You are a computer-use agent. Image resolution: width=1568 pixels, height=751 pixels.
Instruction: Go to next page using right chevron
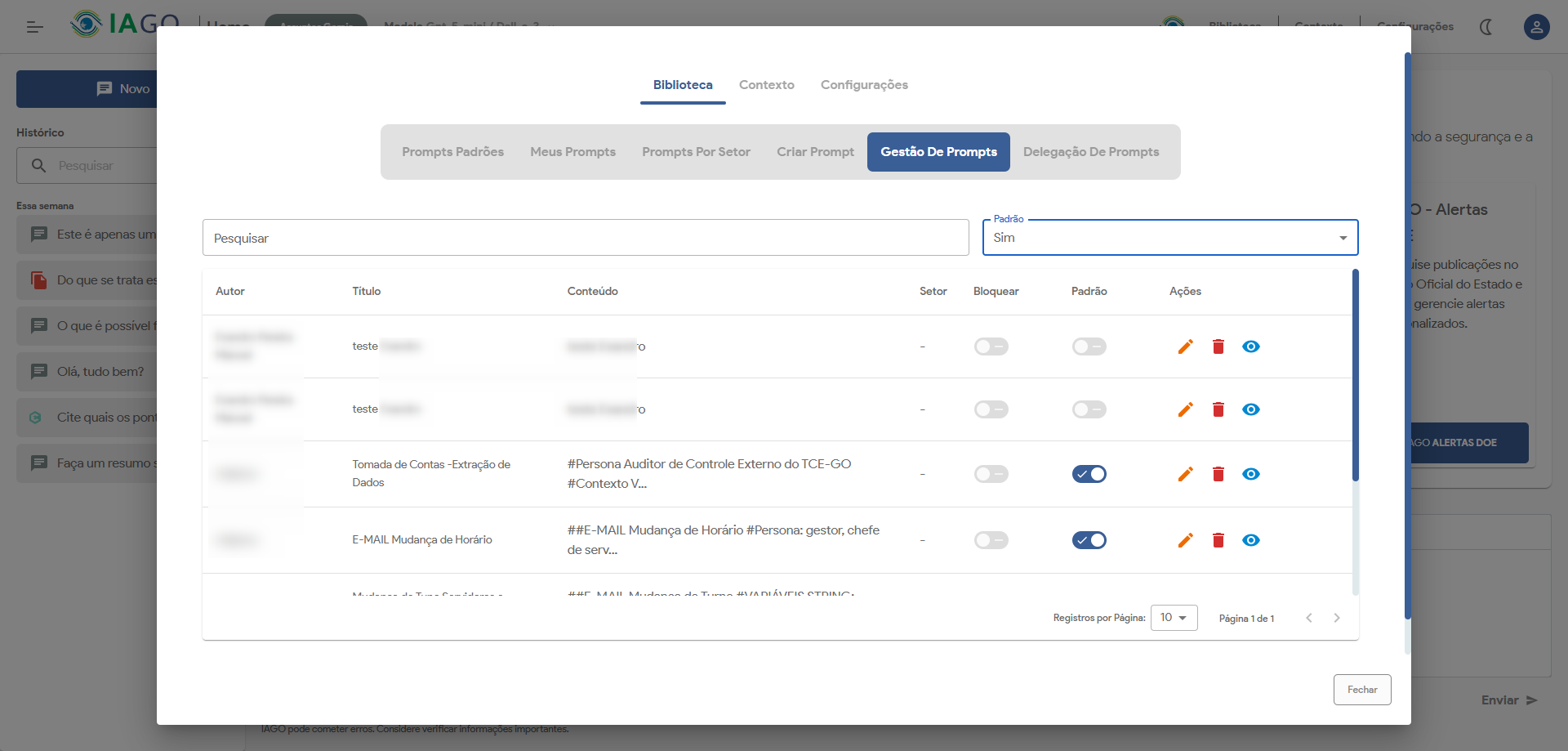[1336, 618]
